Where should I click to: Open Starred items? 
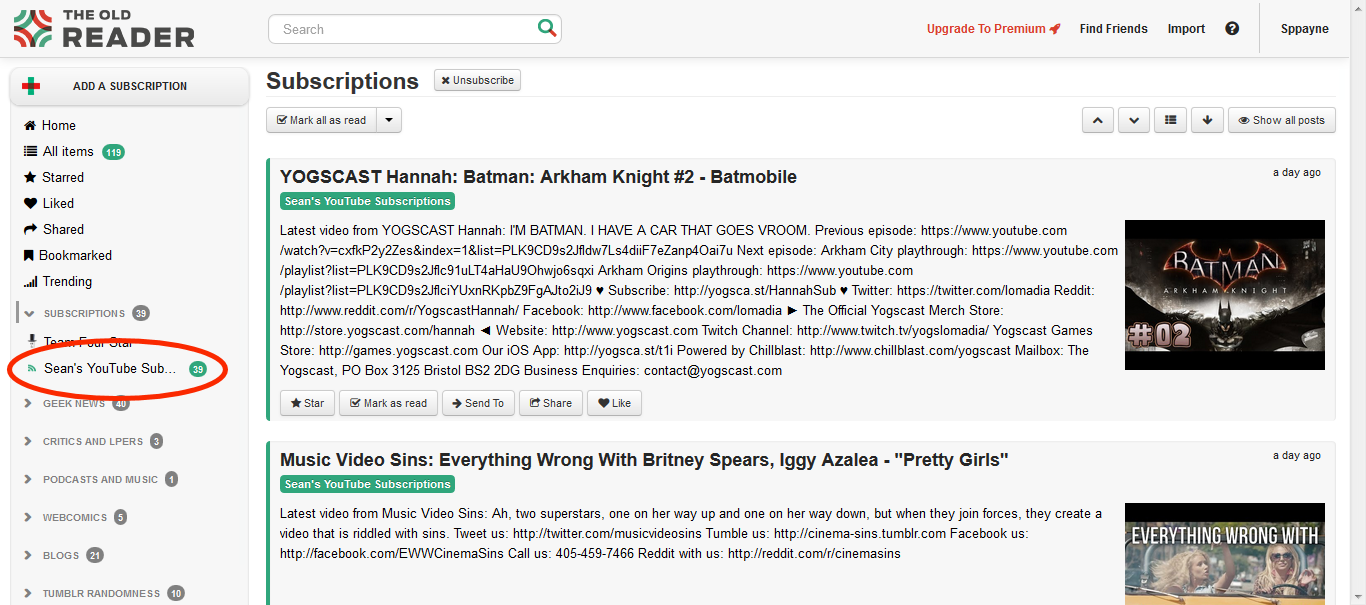54,177
